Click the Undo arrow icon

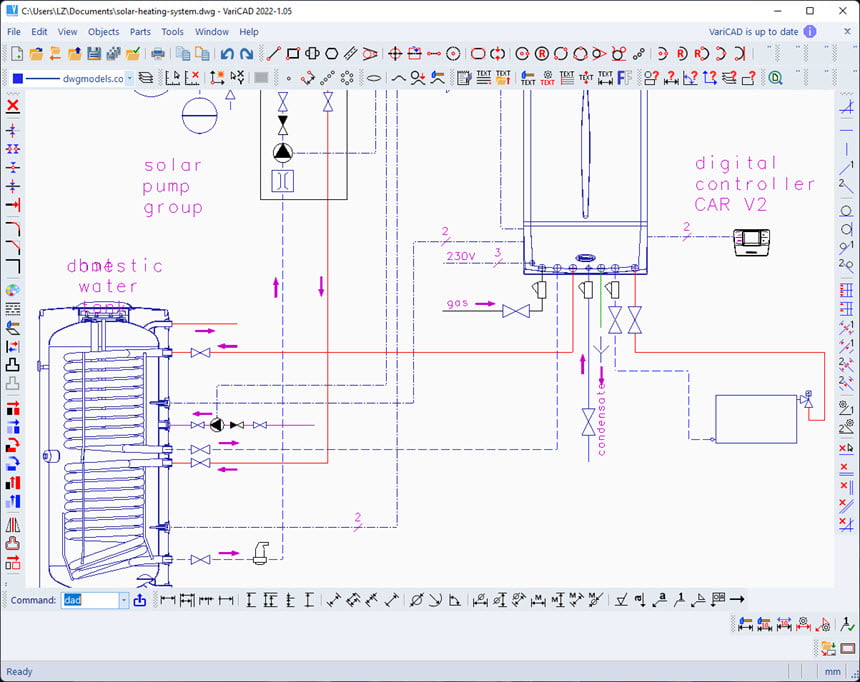coord(227,53)
